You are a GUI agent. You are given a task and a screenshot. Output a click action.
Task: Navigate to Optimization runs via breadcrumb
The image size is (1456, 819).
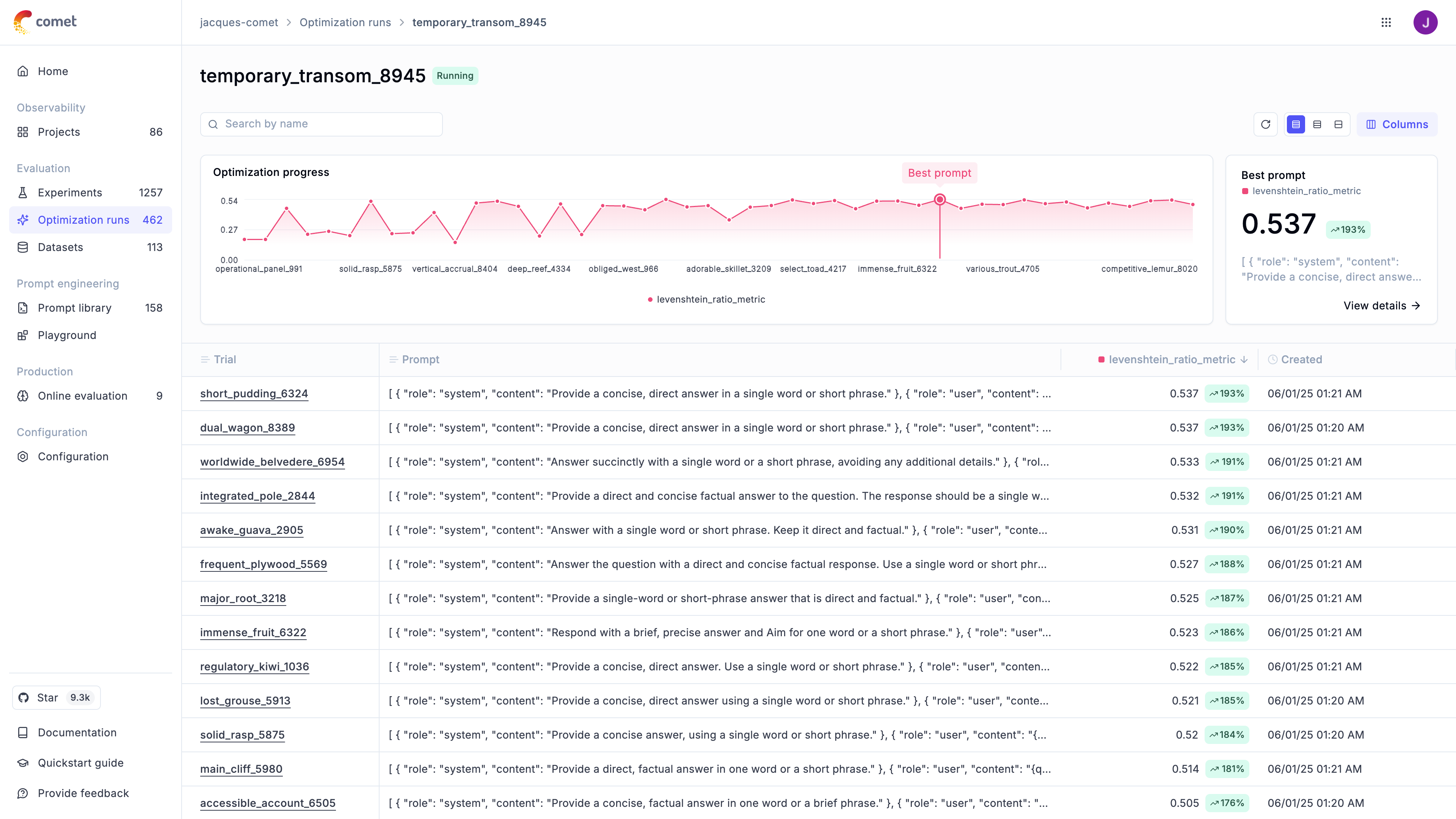[x=345, y=22]
